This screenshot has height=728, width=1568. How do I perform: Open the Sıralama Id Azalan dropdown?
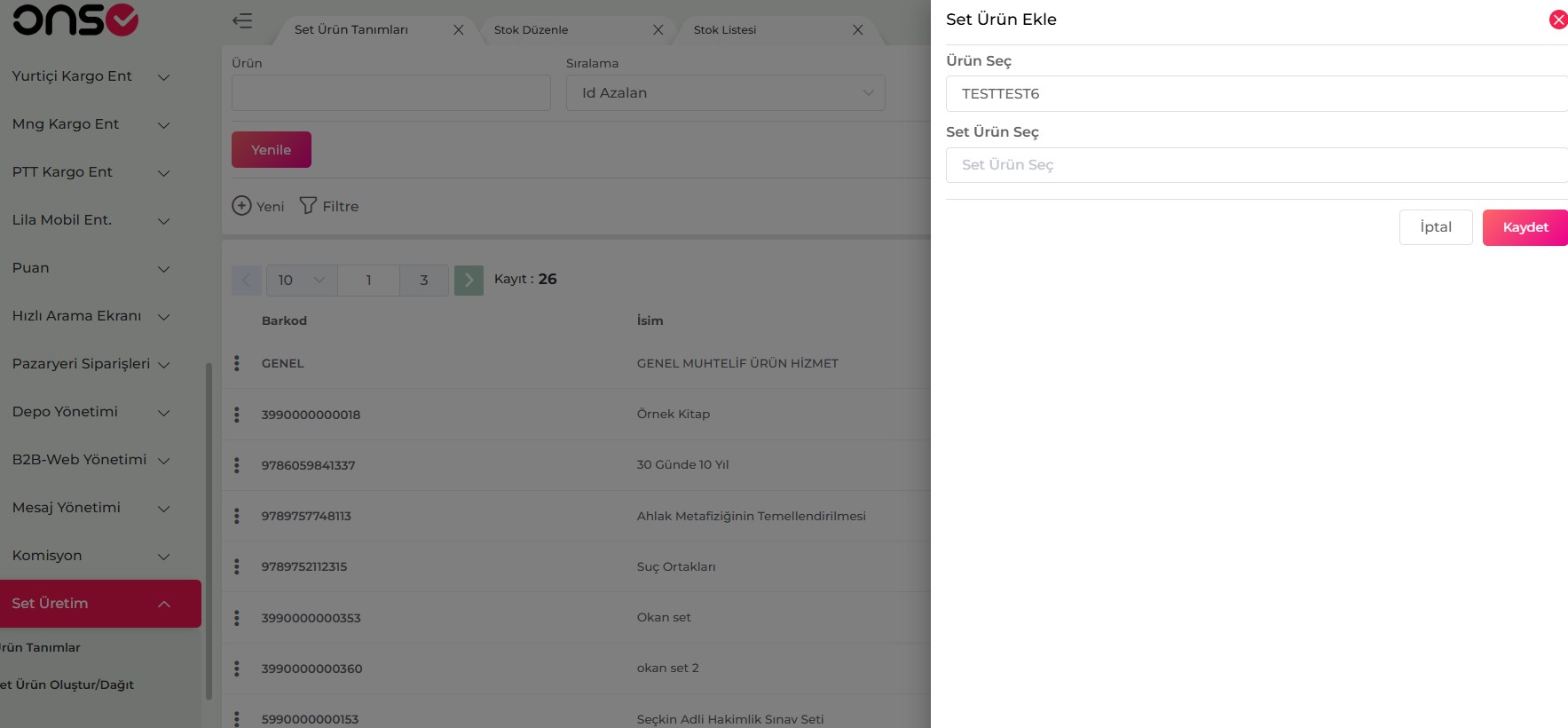[725, 92]
